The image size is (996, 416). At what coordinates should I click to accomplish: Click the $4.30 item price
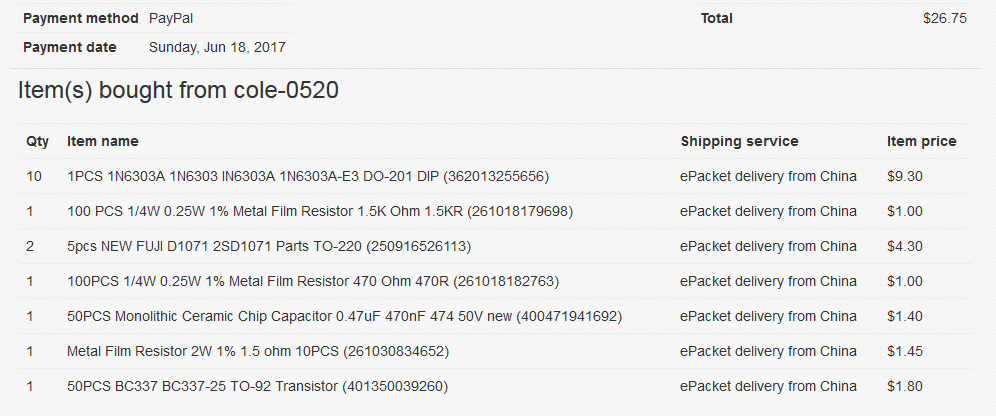tap(905, 246)
